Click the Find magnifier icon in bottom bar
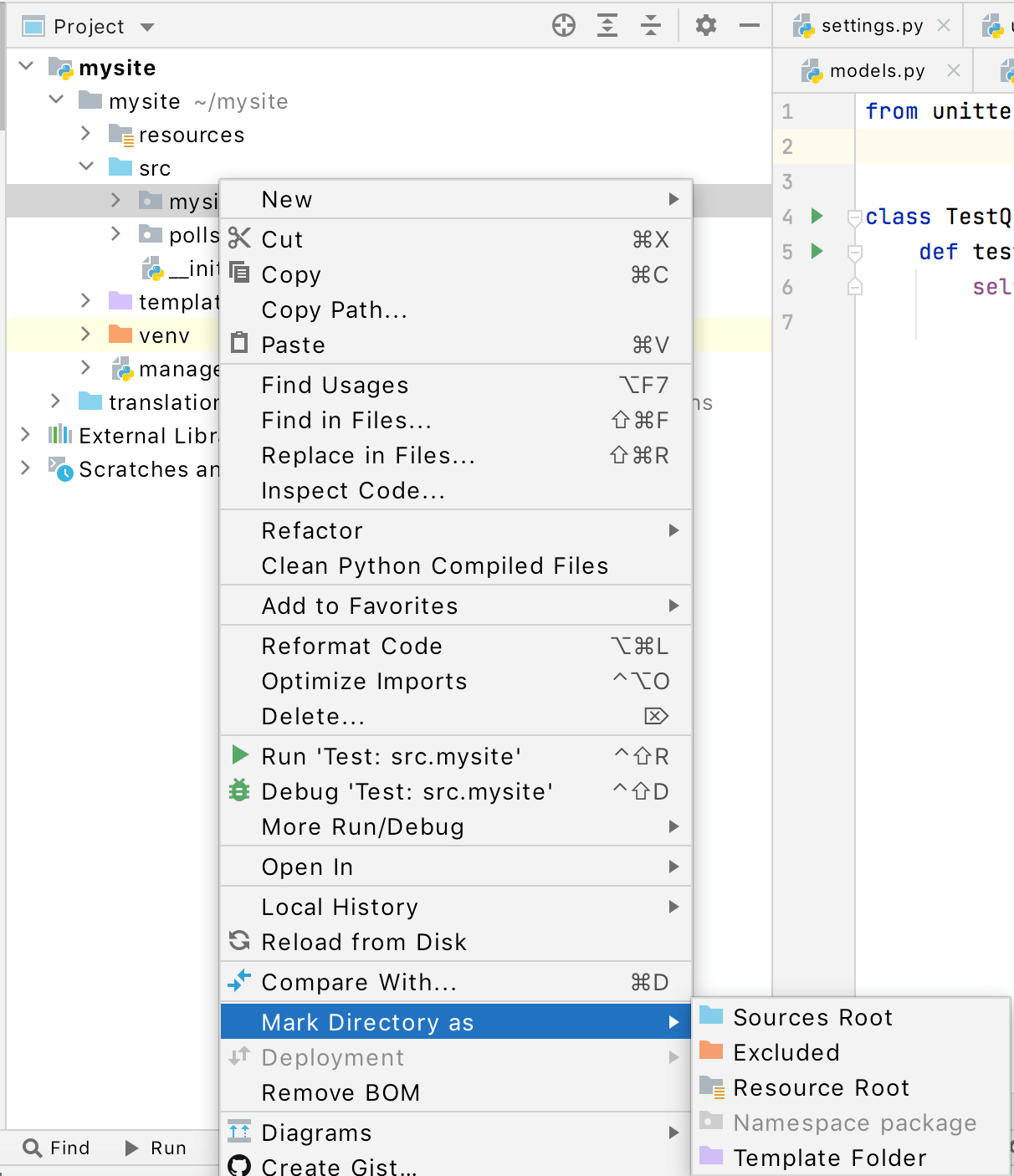This screenshot has width=1014, height=1176. tap(32, 1148)
